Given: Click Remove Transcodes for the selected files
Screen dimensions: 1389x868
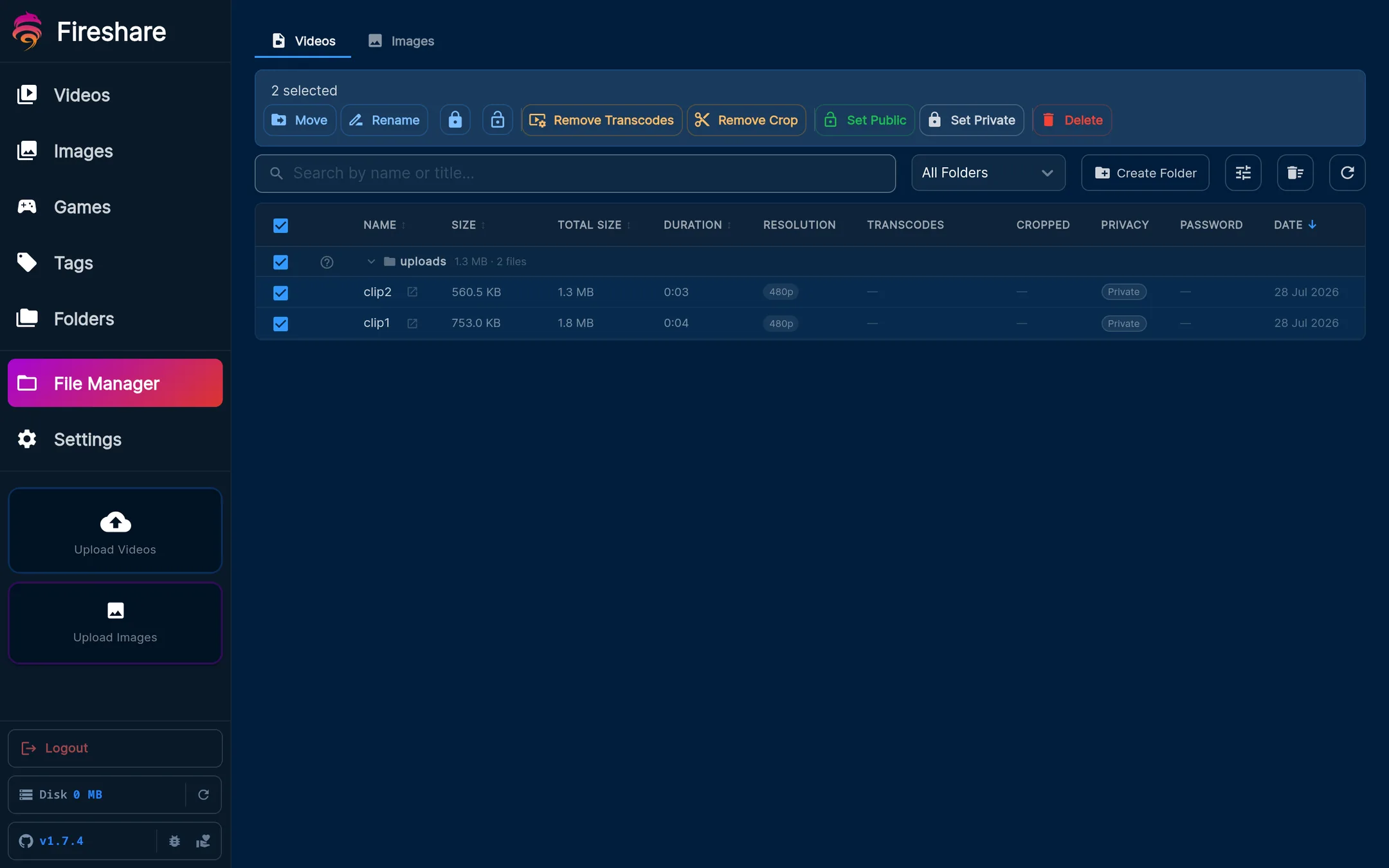Looking at the screenshot, I should (601, 120).
